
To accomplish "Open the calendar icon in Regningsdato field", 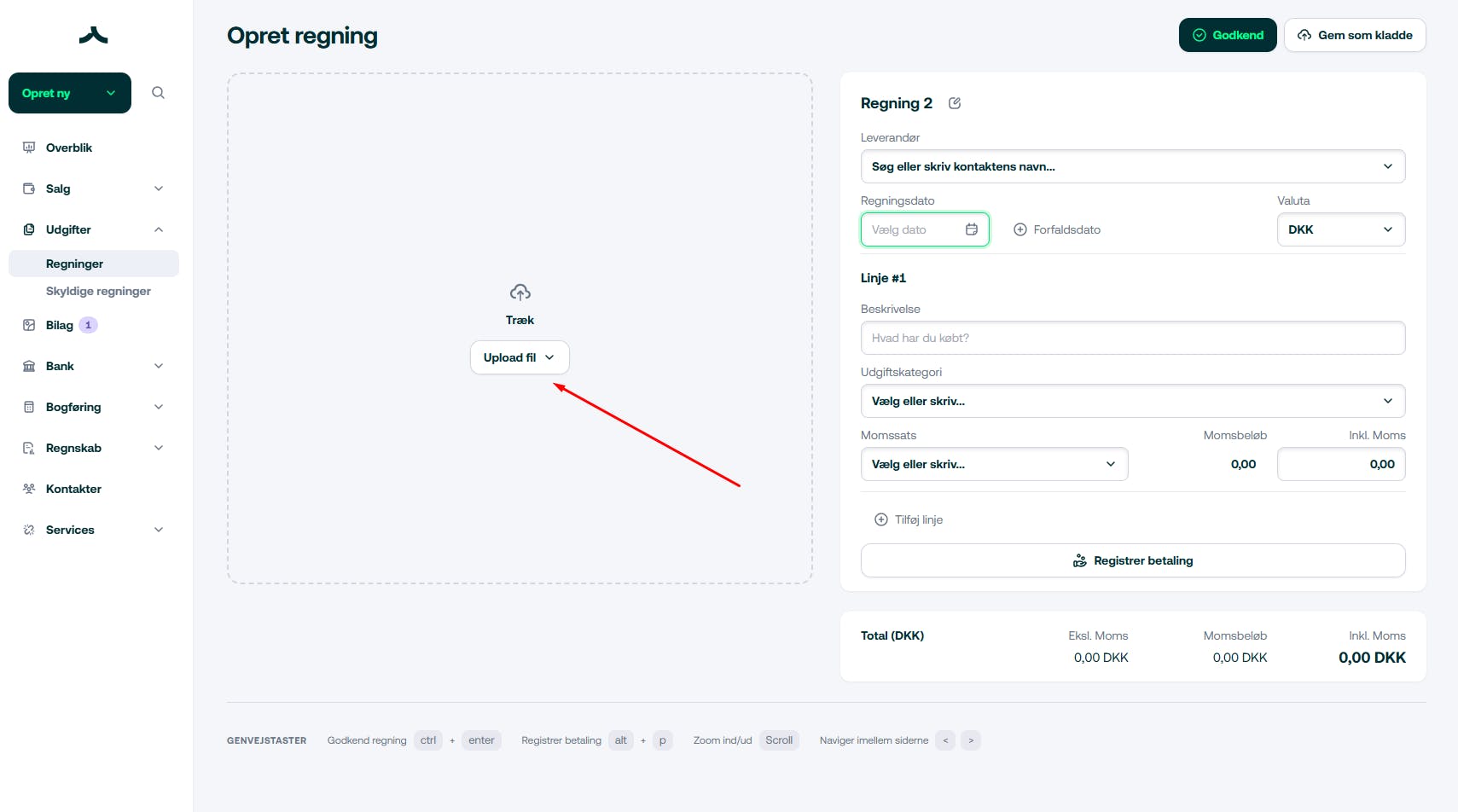I will pyautogui.click(x=971, y=229).
